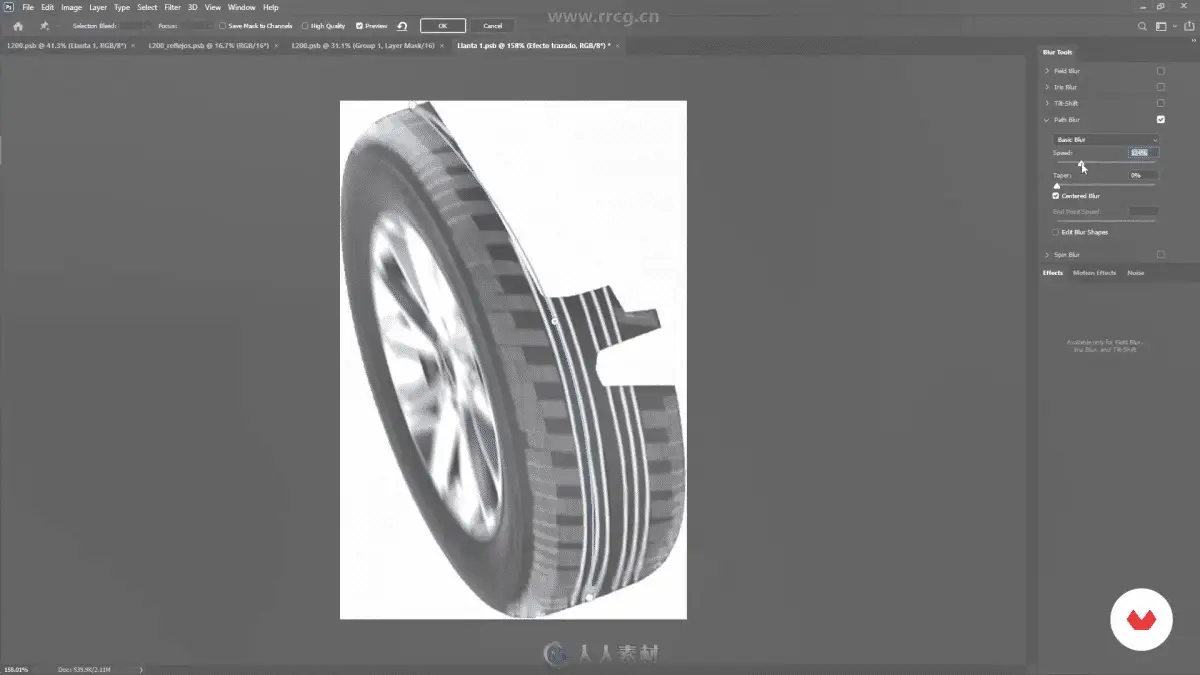The image size is (1200, 675).
Task: Open the Type menu
Action: (122, 7)
